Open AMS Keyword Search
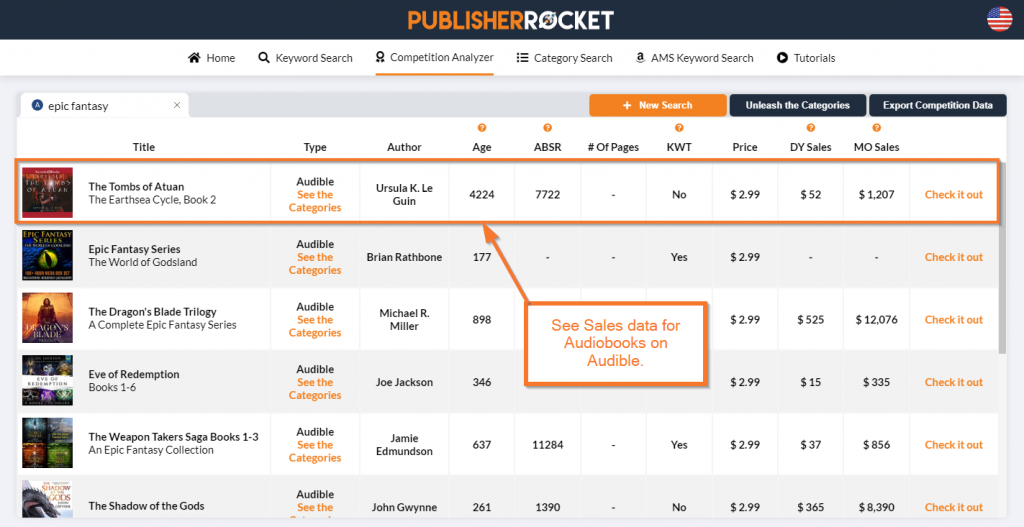Image resolution: width=1024 pixels, height=527 pixels. [694, 57]
